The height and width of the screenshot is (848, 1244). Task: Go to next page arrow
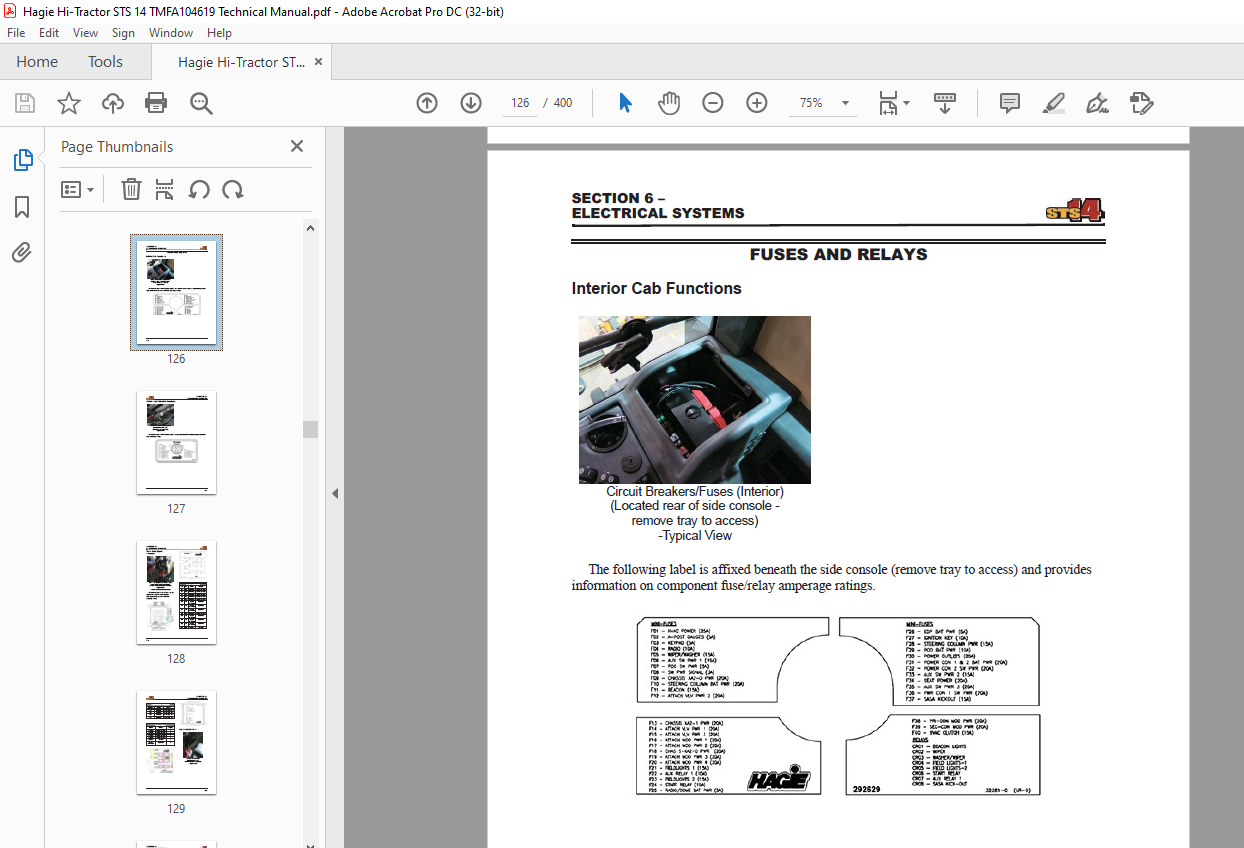tap(471, 103)
